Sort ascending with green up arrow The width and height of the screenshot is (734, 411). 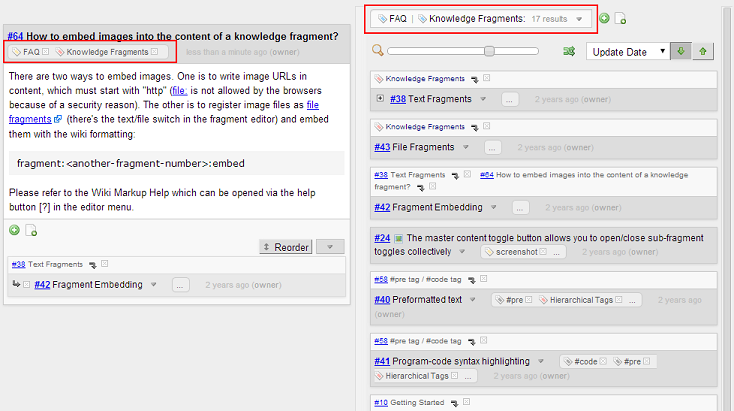tap(703, 51)
